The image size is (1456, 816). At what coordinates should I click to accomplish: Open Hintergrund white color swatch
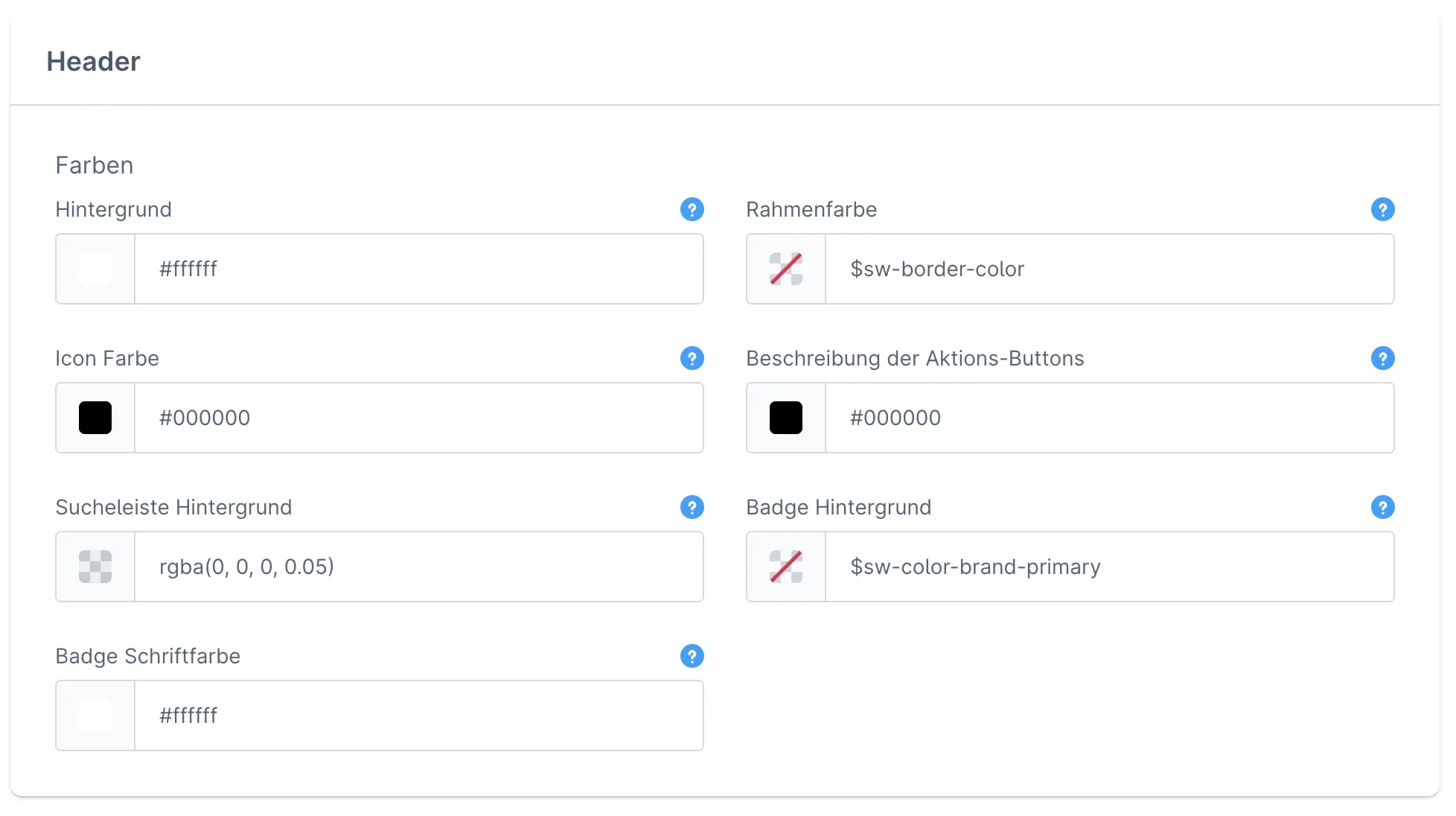click(95, 269)
